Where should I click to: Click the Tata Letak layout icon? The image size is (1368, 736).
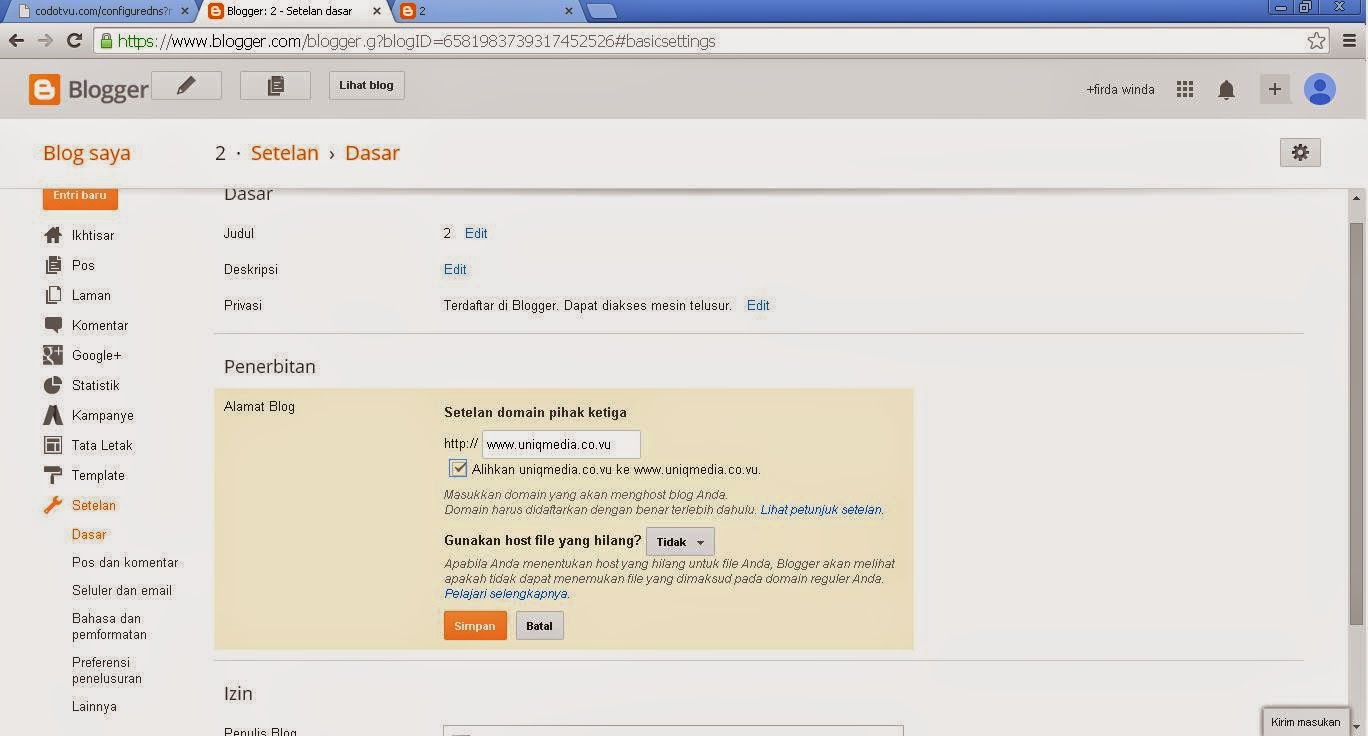pyautogui.click(x=53, y=445)
